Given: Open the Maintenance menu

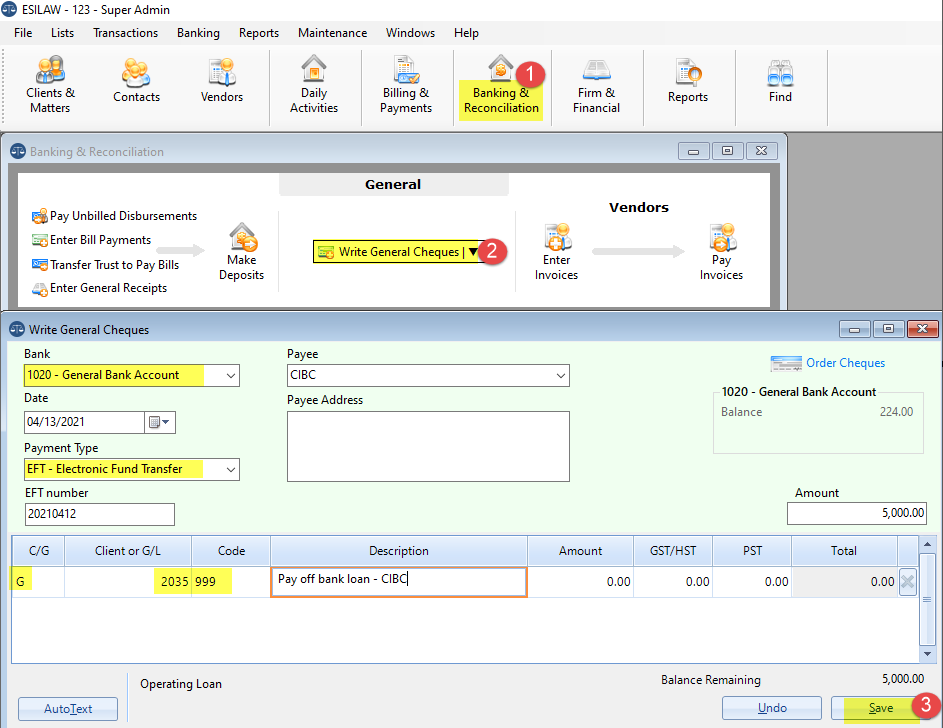Looking at the screenshot, I should click(333, 33).
